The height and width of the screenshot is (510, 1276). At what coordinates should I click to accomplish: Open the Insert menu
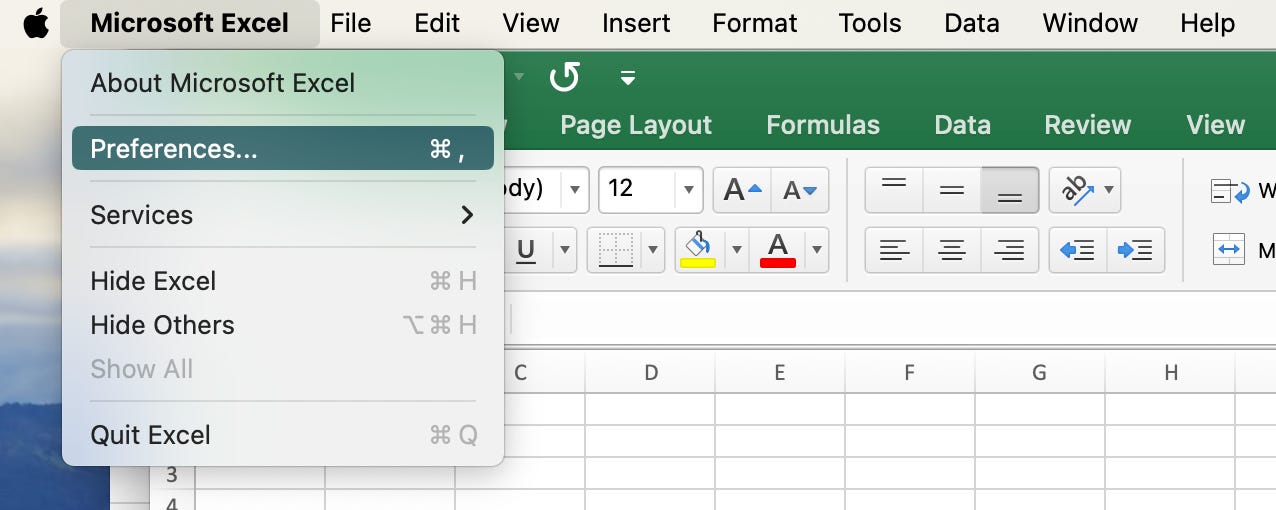[636, 23]
